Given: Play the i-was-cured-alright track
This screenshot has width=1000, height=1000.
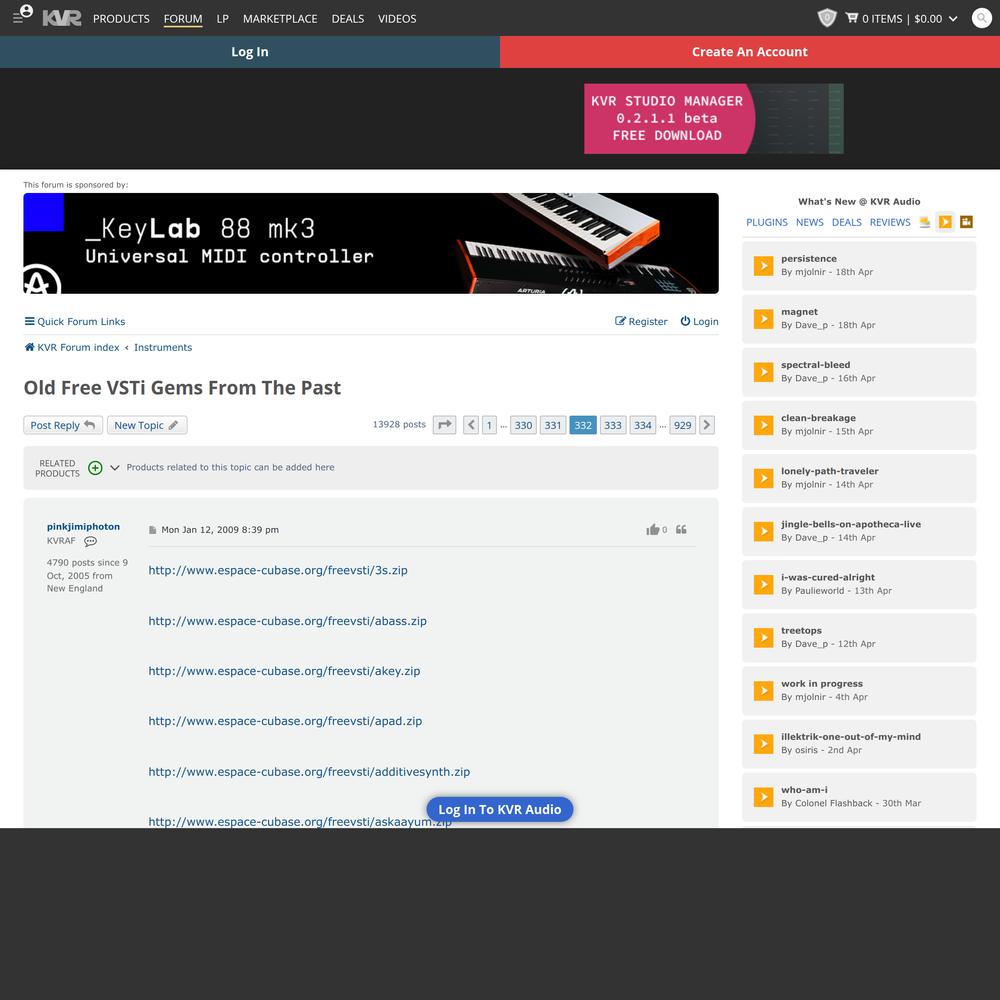Looking at the screenshot, I should (x=763, y=584).
